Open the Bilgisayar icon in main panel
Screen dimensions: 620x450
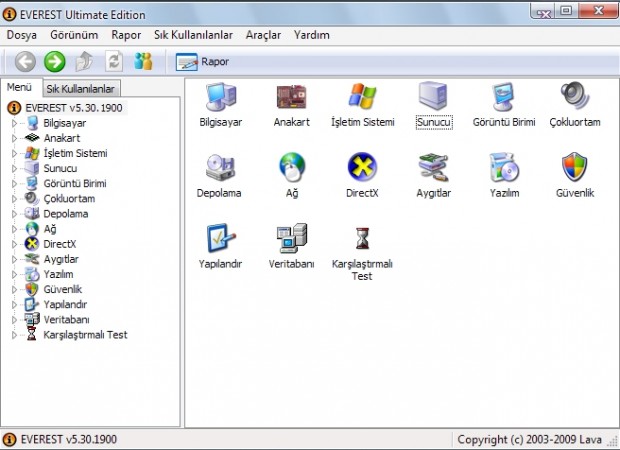click(221, 96)
